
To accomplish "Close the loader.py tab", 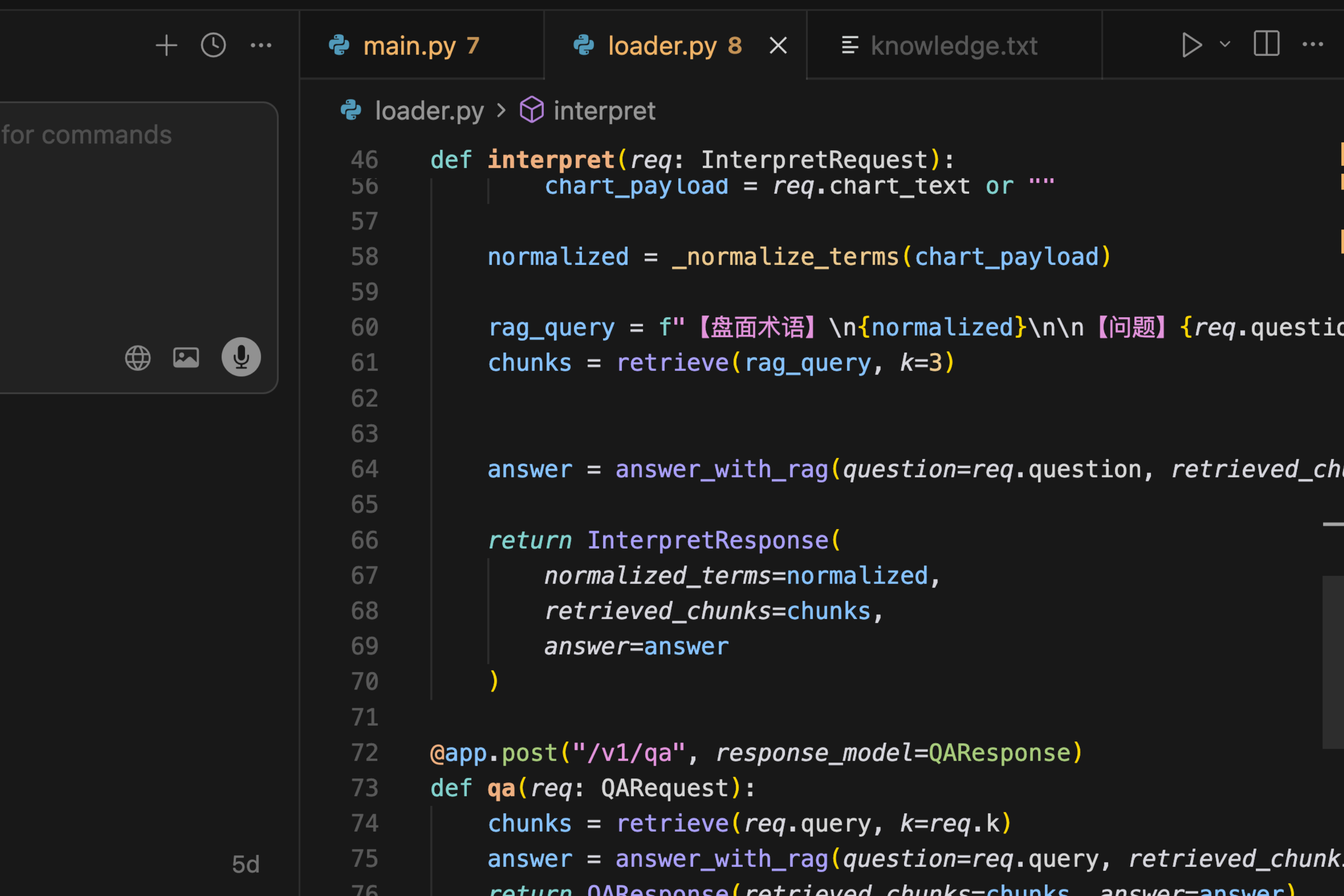I will [778, 46].
